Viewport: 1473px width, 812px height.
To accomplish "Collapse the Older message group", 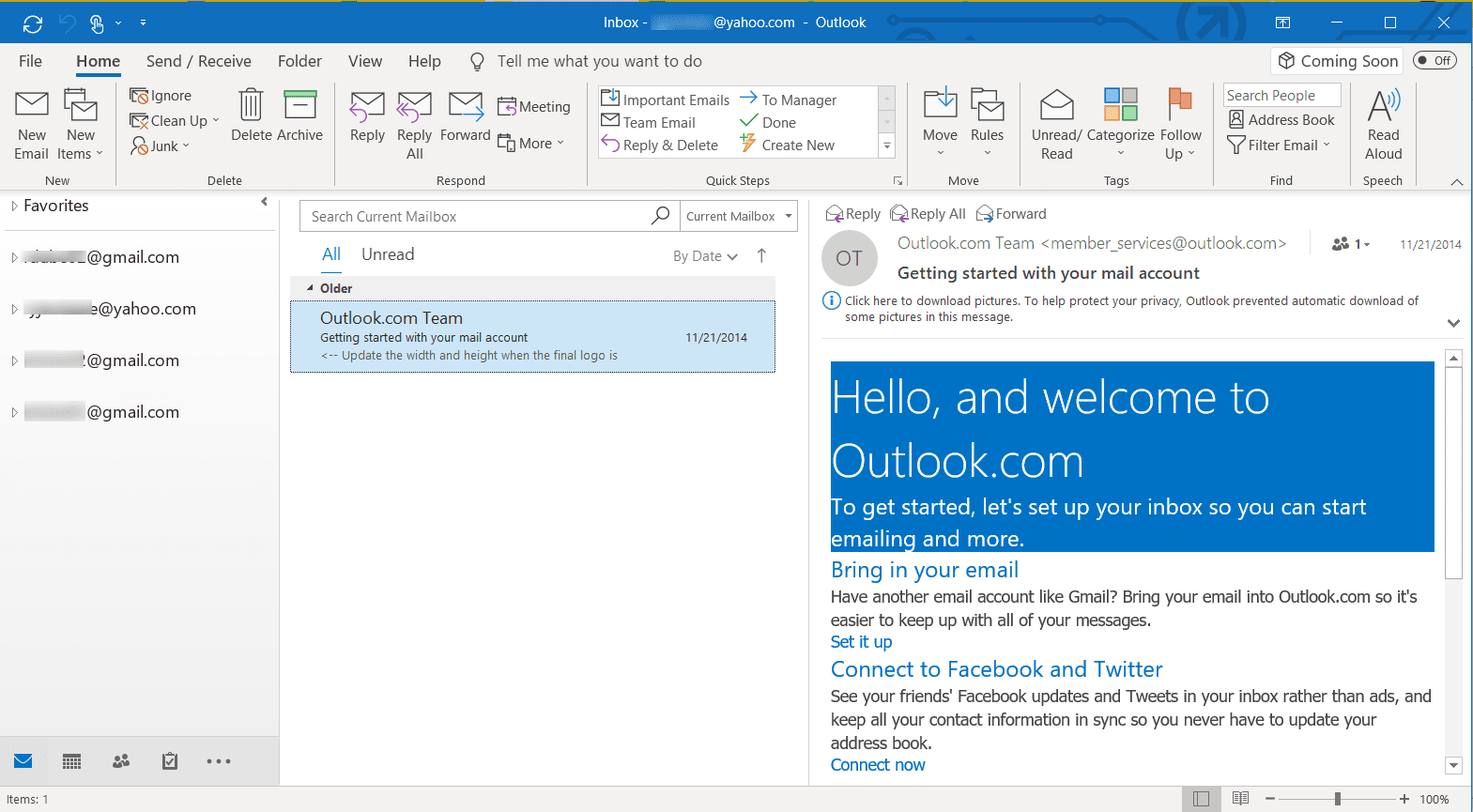I will (x=311, y=288).
